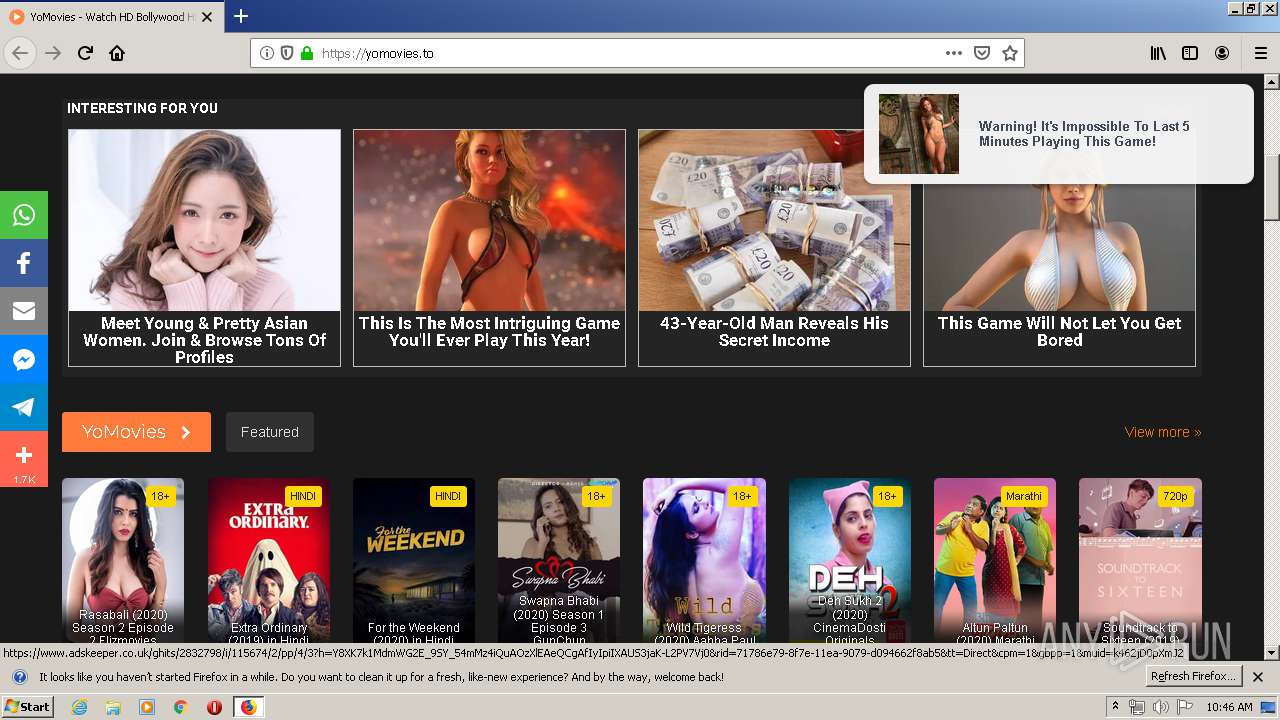Image resolution: width=1280 pixels, height=720 pixels.
Task: Launch Internet Explorer from the taskbar
Action: [80, 707]
